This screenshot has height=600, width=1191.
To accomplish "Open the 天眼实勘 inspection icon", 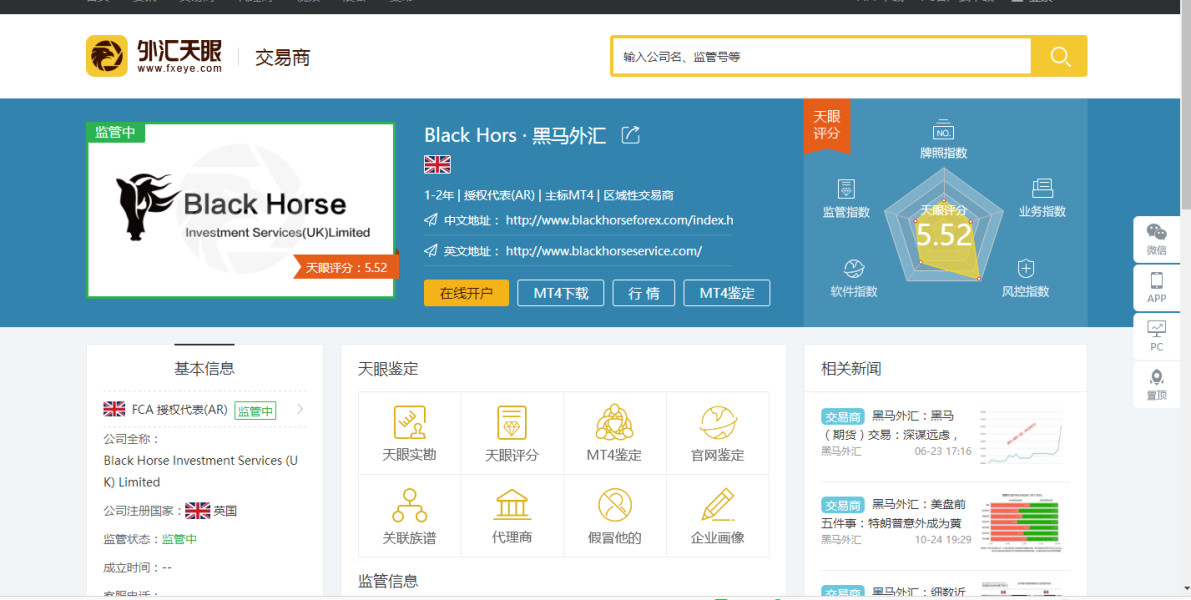I will pos(409,424).
